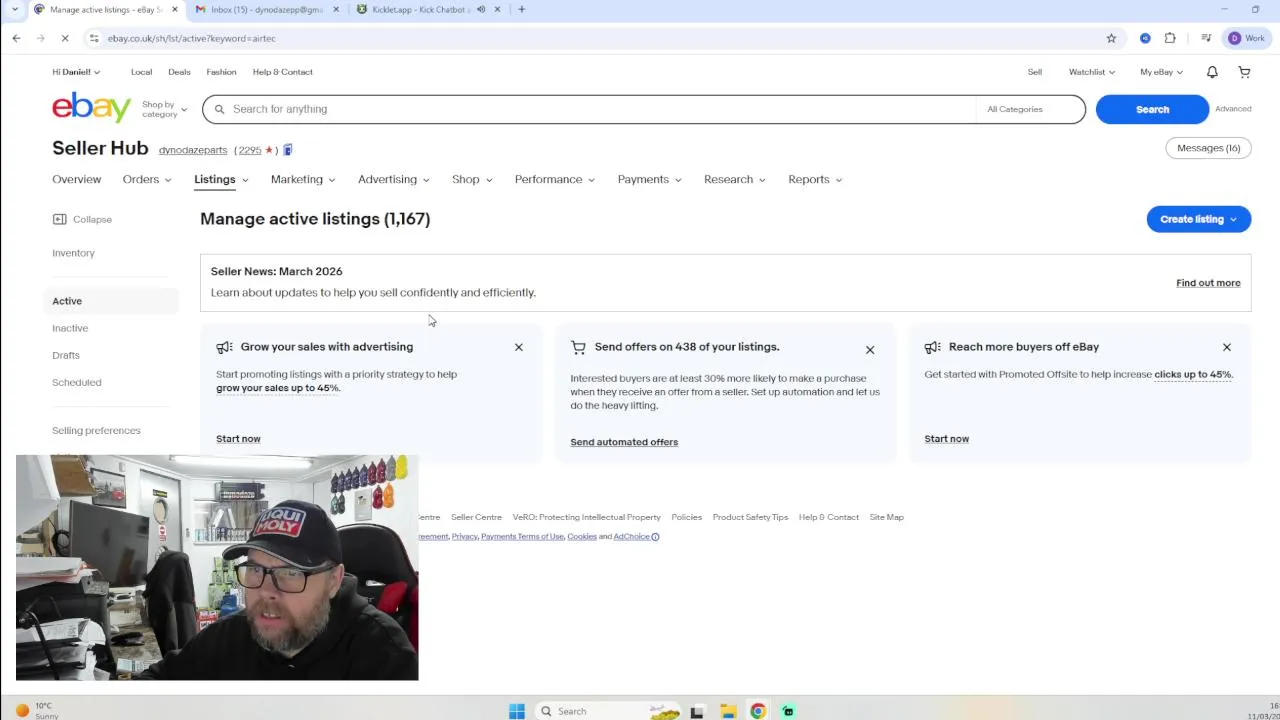Open the Messages (16) button
This screenshot has height=720, width=1280.
point(1208,148)
